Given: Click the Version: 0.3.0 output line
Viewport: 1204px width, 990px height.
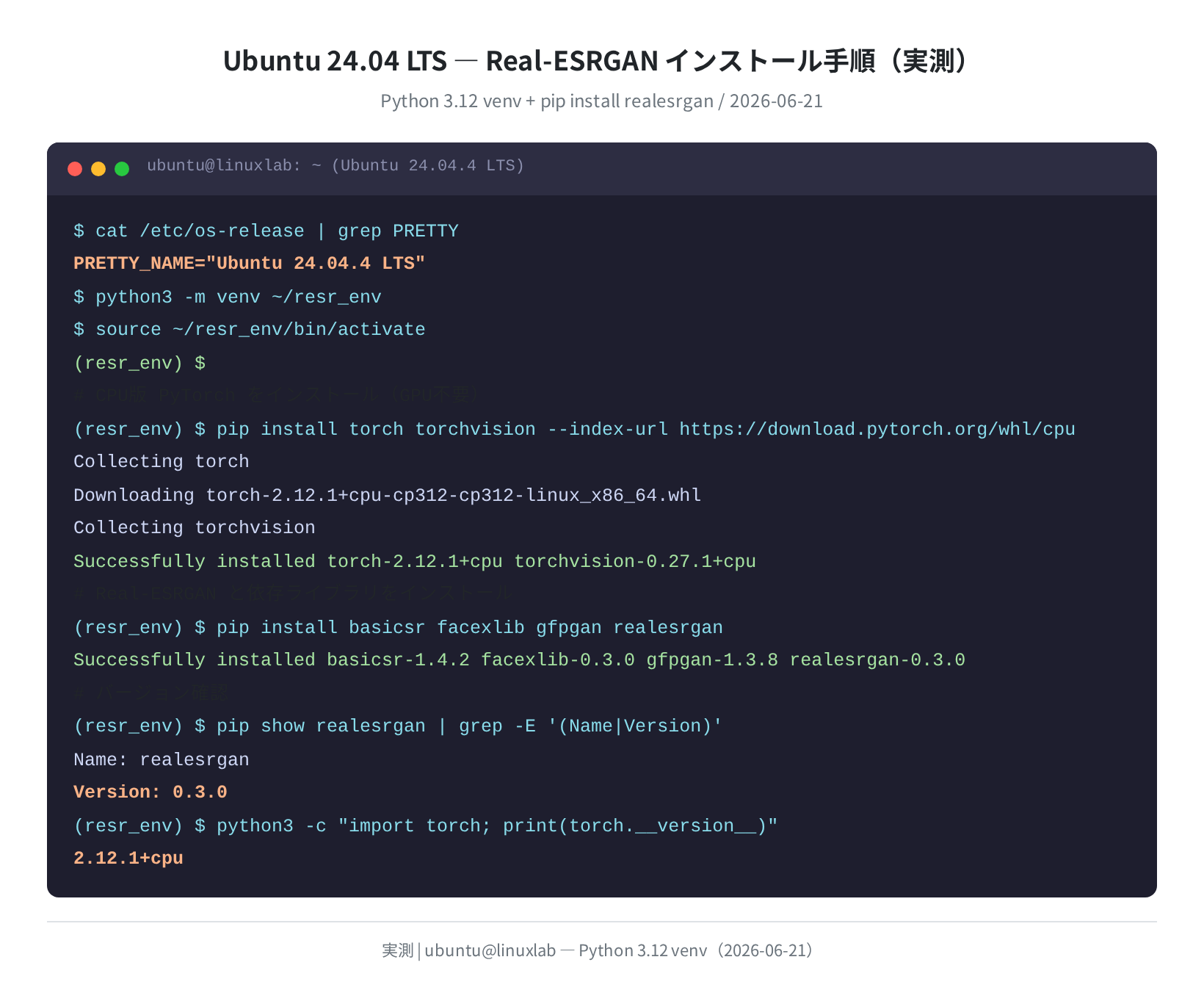Looking at the screenshot, I should (150, 792).
